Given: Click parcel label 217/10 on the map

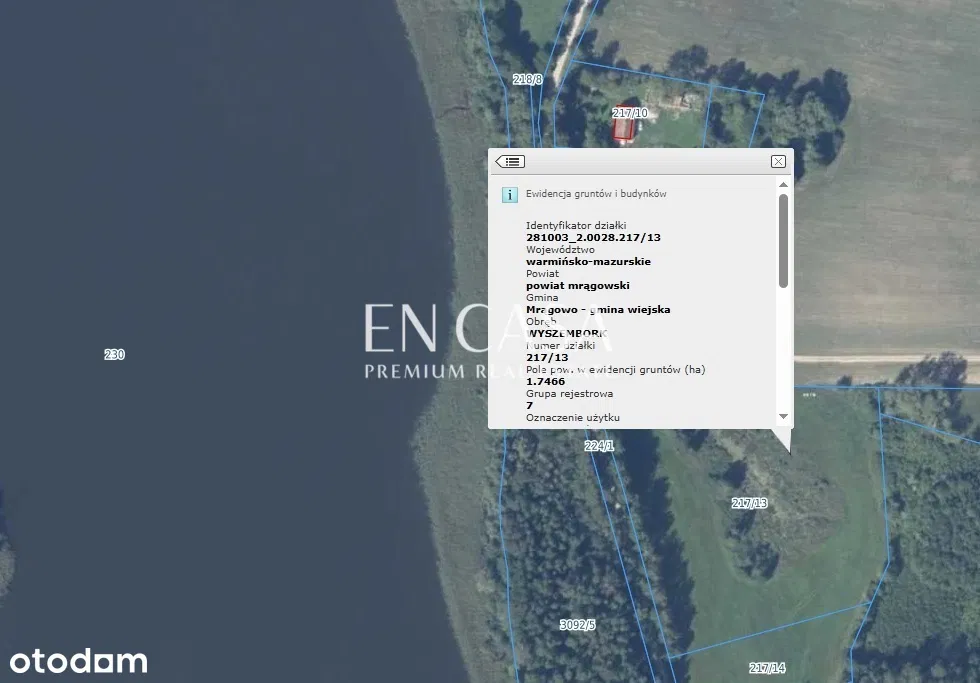Looking at the screenshot, I should (x=630, y=113).
